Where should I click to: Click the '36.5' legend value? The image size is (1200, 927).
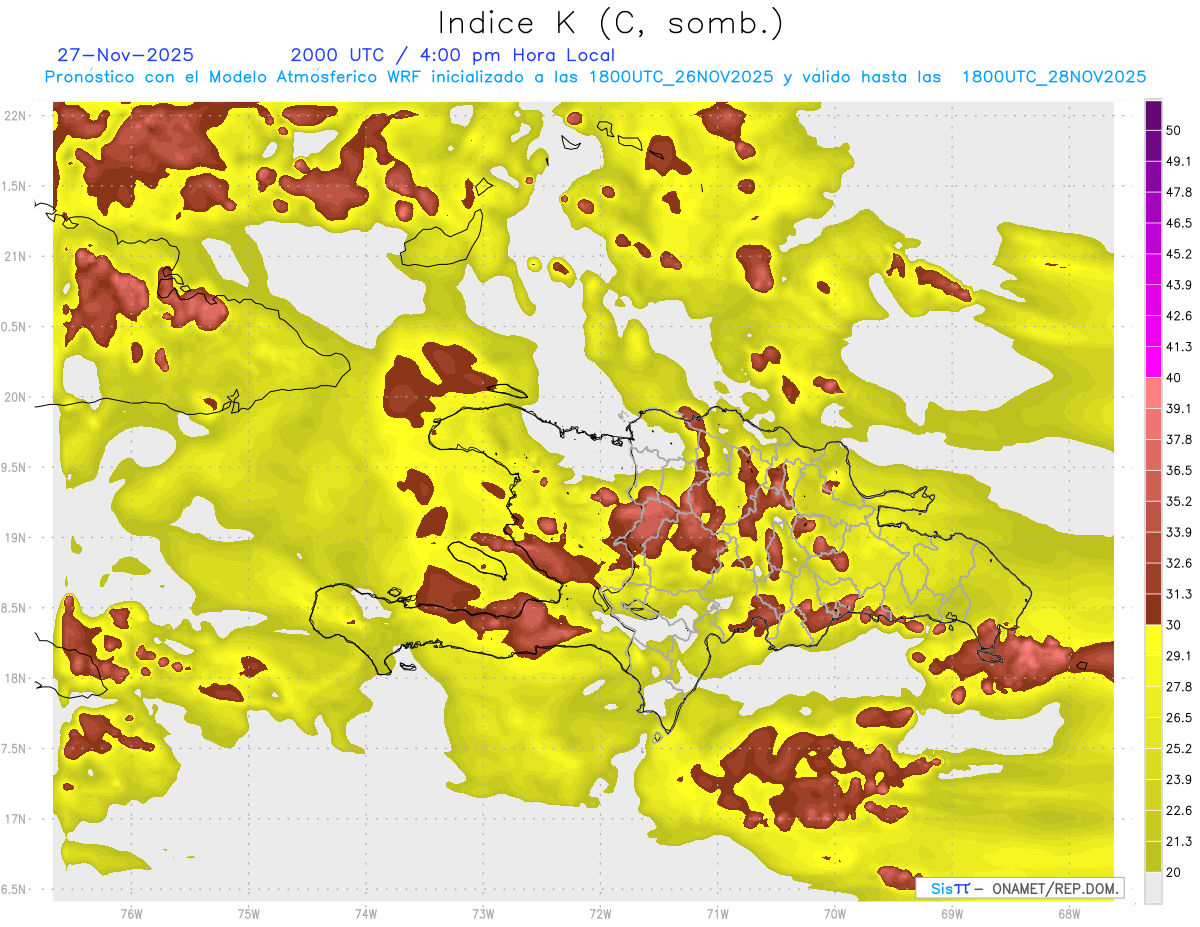coord(1179,470)
